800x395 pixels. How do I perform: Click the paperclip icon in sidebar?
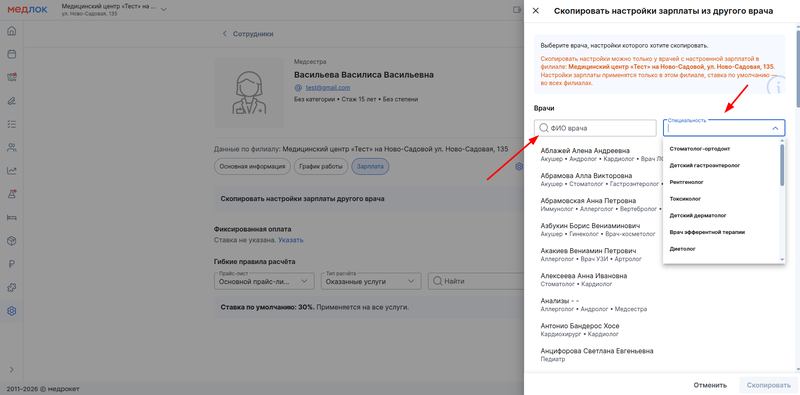tap(12, 101)
